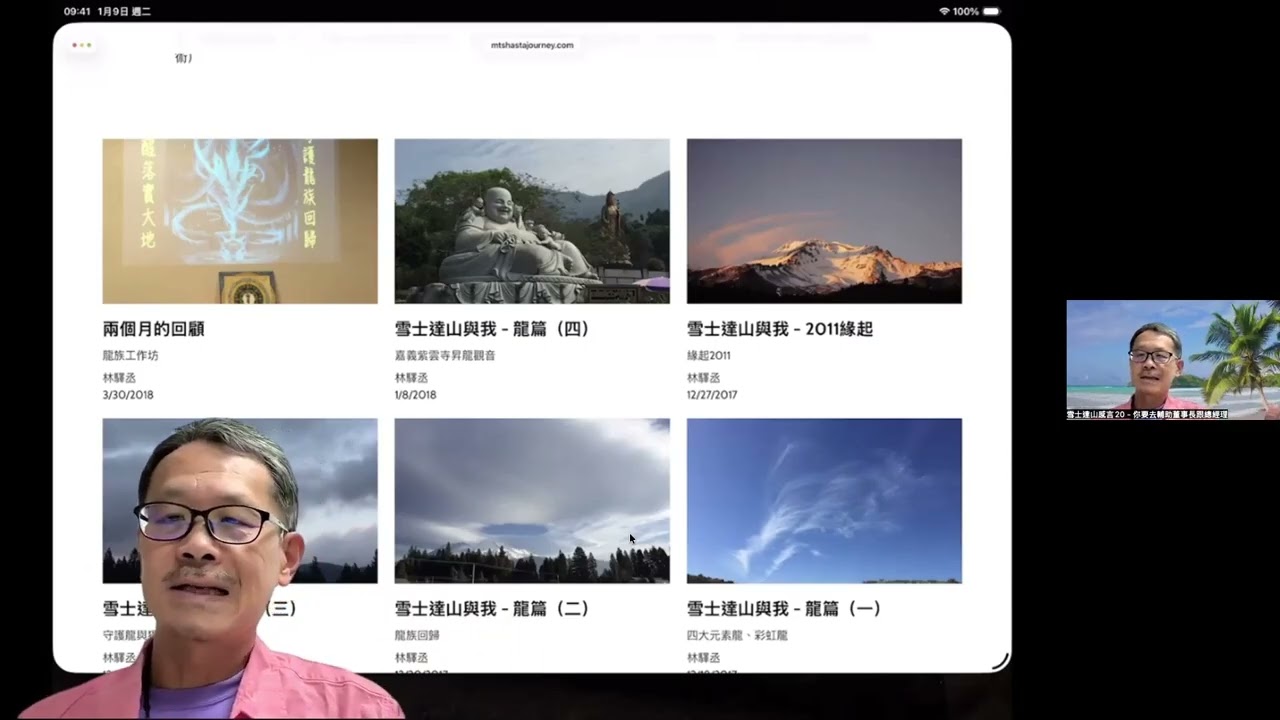Open 雪士達山與我 - 龍篇（二）post
This screenshot has height=720, width=1280.
(492, 609)
